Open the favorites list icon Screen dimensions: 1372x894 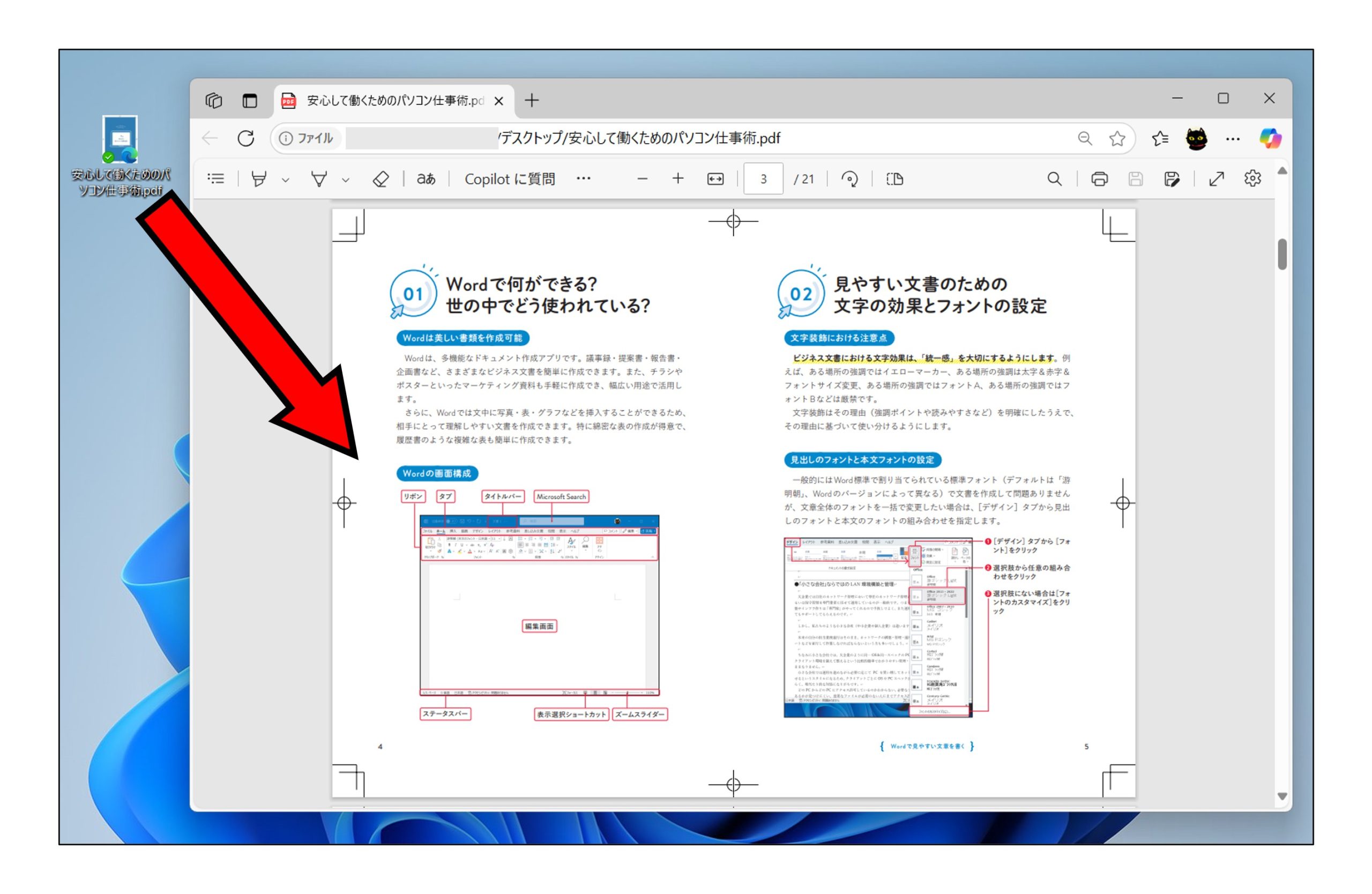pos(1160,138)
